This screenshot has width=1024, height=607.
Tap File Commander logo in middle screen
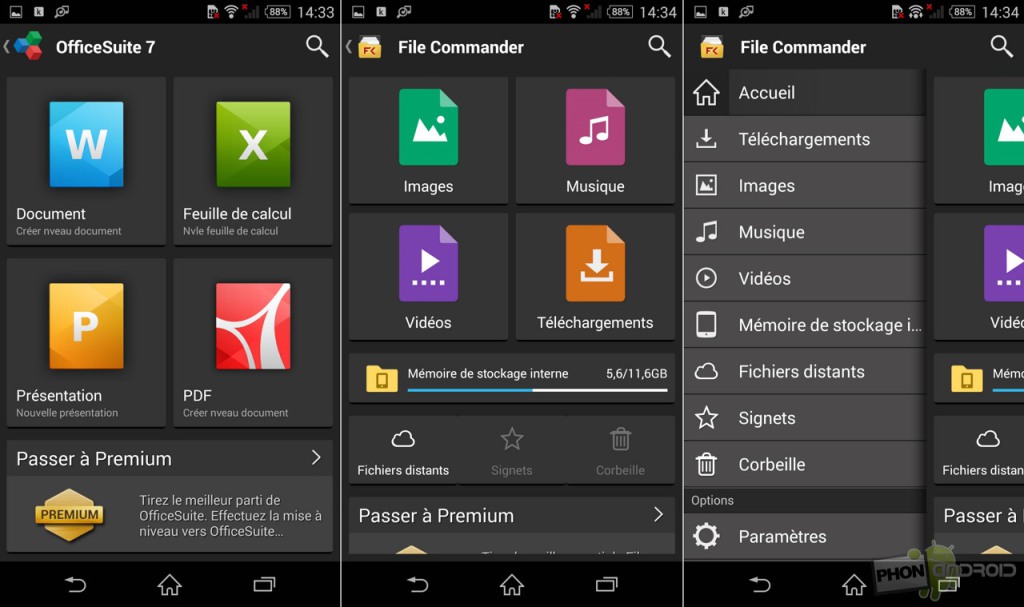[x=370, y=47]
